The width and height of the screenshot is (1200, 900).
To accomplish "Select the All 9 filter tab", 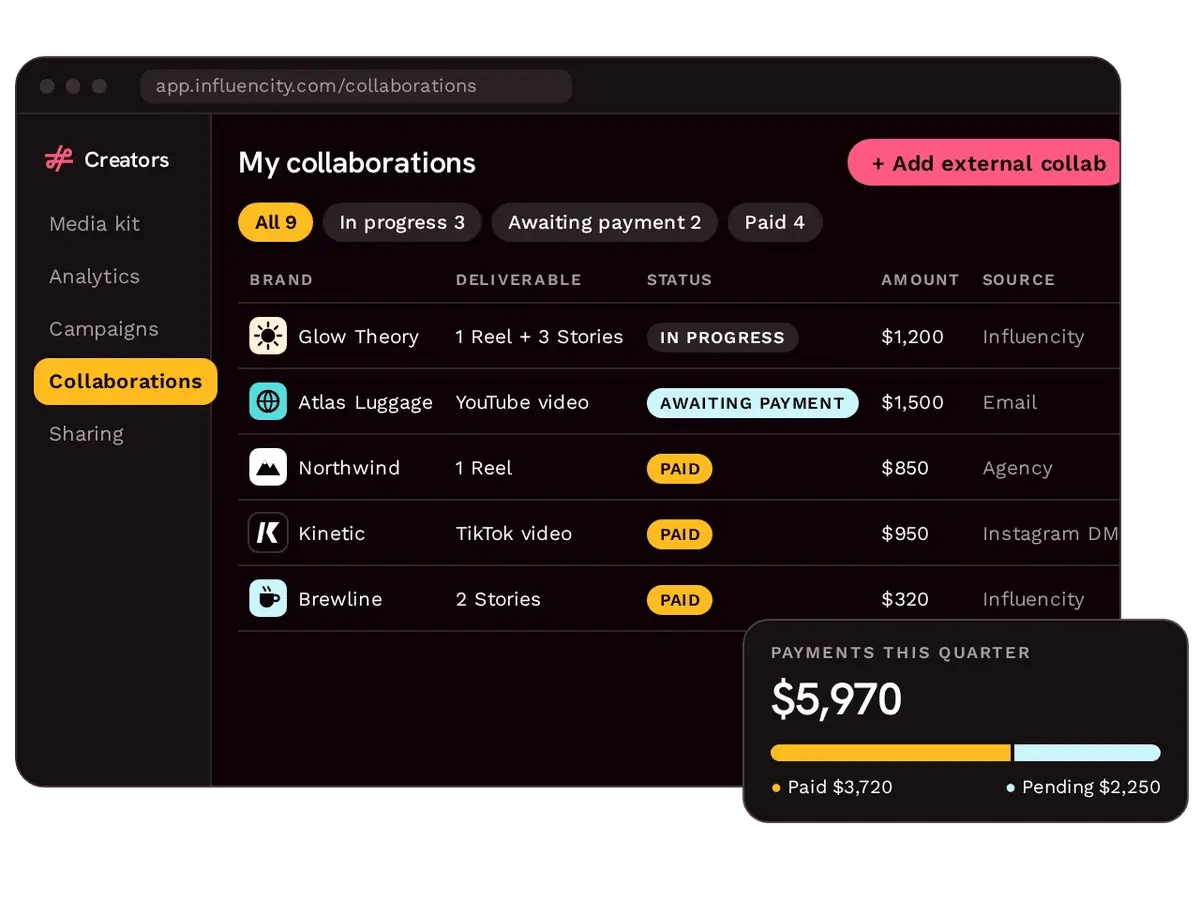I will point(276,222).
